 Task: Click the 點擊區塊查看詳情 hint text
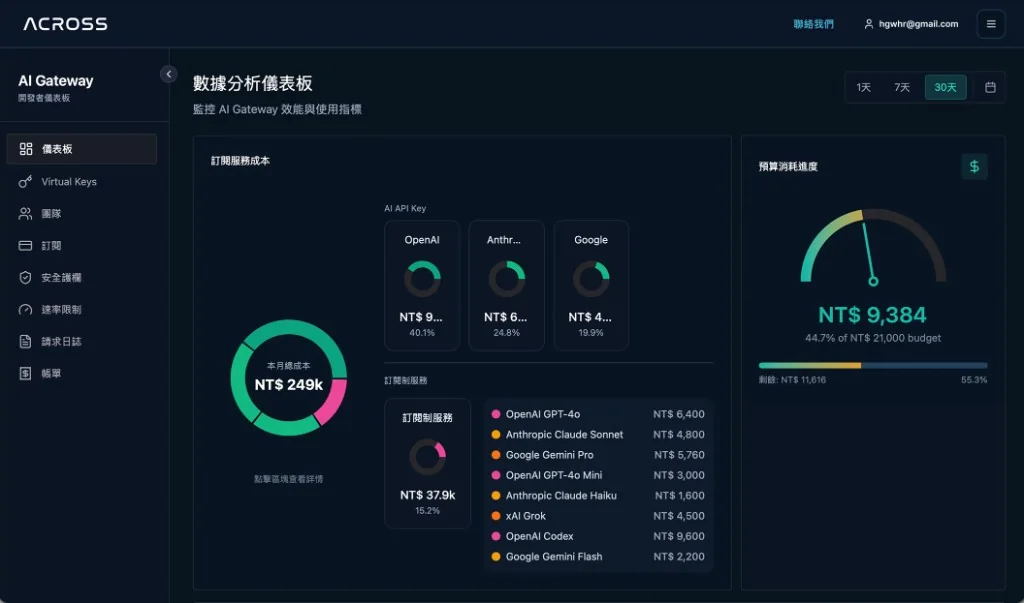point(289,479)
